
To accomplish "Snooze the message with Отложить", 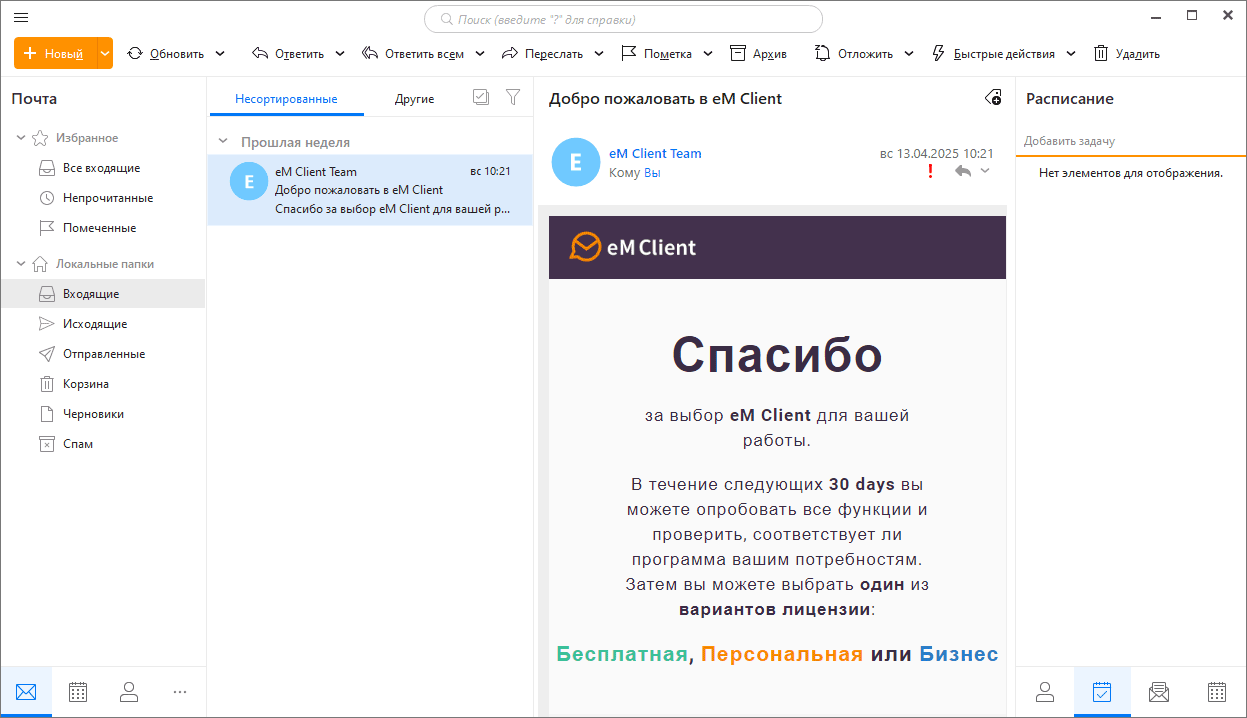I will (x=854, y=54).
